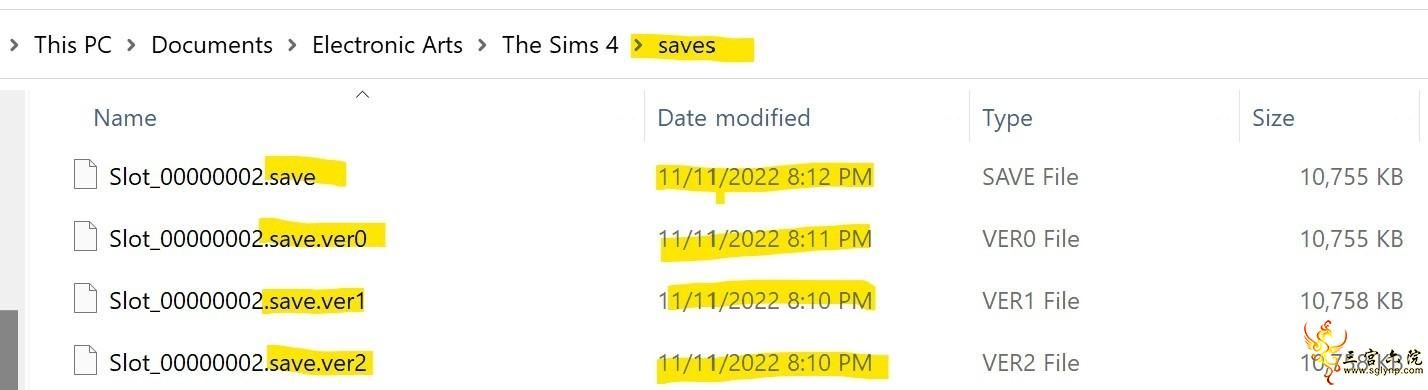Open the chevron after Electronic Arts

coord(482,45)
